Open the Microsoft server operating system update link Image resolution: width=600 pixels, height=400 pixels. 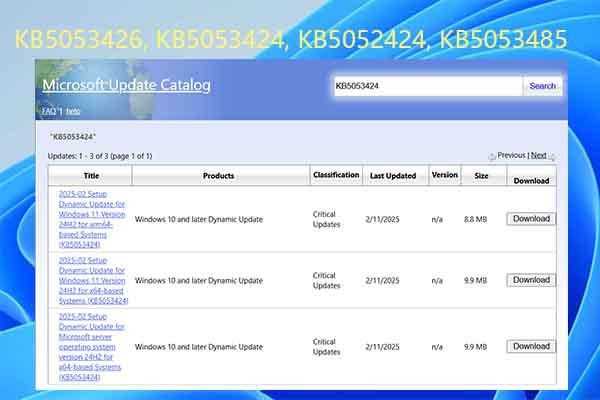(x=92, y=346)
